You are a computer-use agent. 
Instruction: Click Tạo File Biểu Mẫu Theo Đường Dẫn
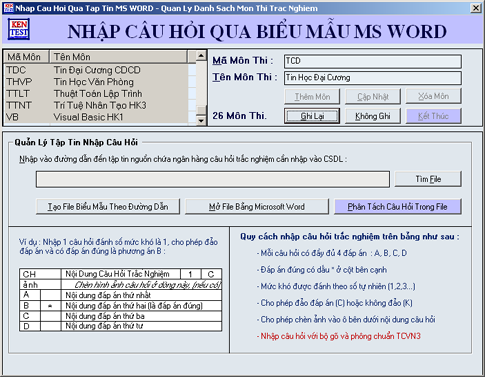pyautogui.click(x=108, y=207)
